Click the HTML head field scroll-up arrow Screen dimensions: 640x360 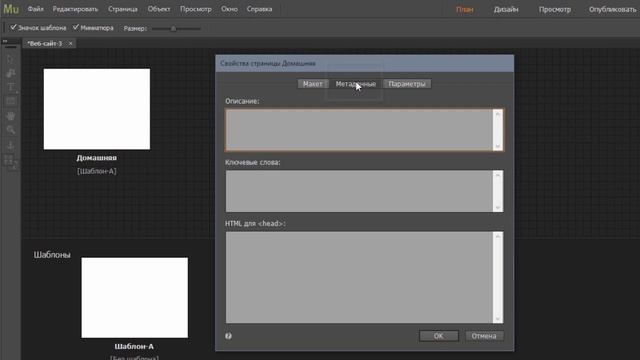coord(498,236)
